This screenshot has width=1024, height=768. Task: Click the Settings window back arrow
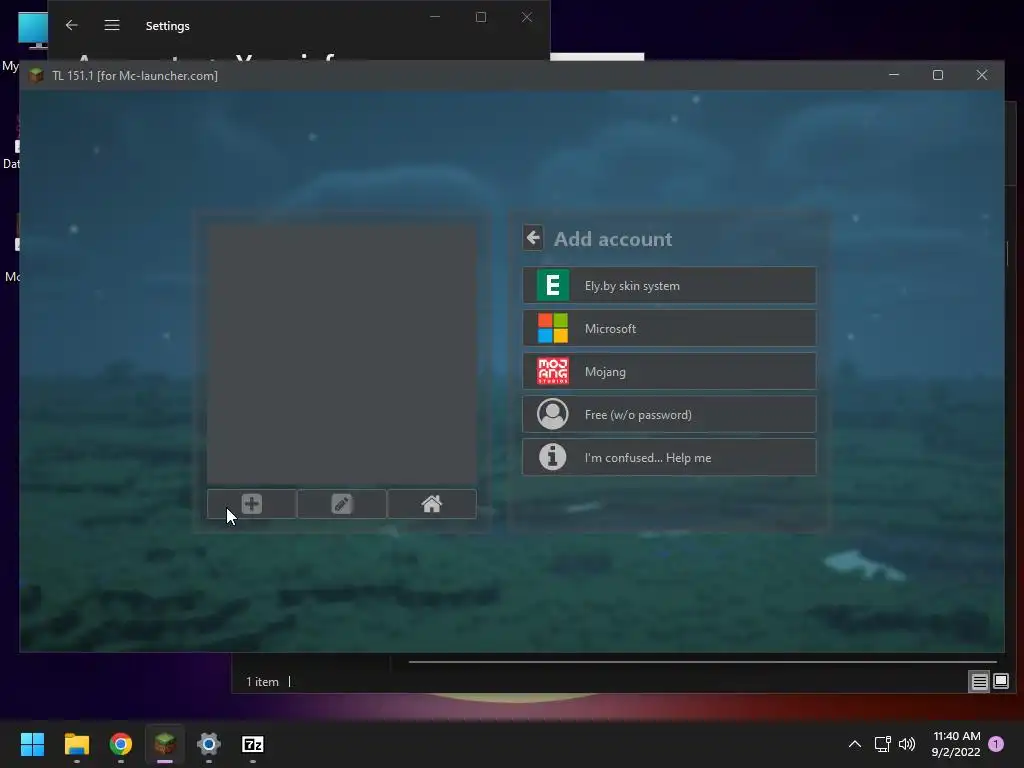click(x=72, y=25)
